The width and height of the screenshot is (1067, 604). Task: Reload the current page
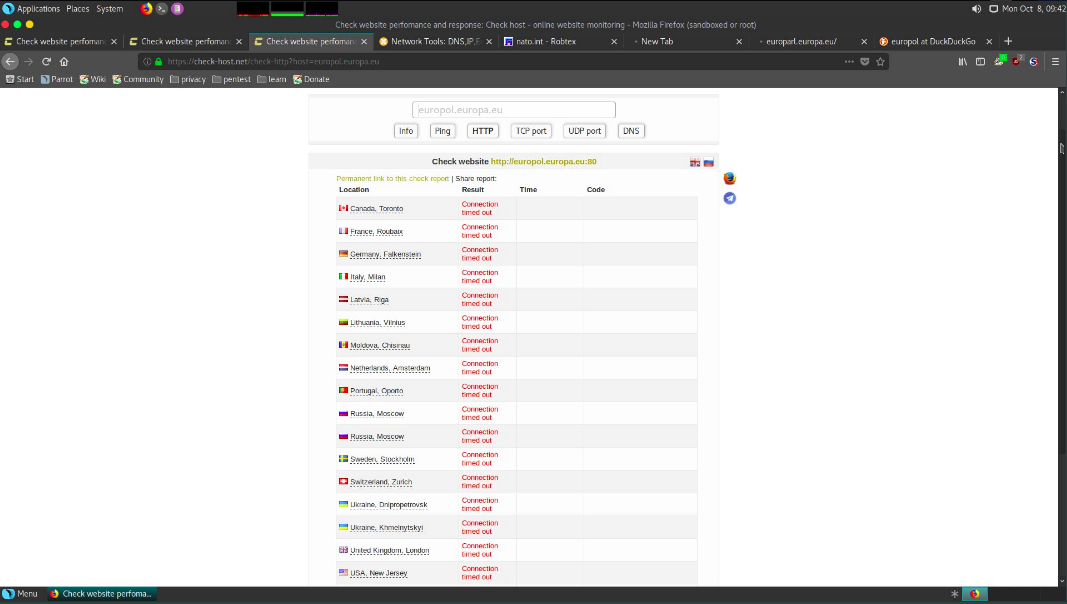click(46, 61)
